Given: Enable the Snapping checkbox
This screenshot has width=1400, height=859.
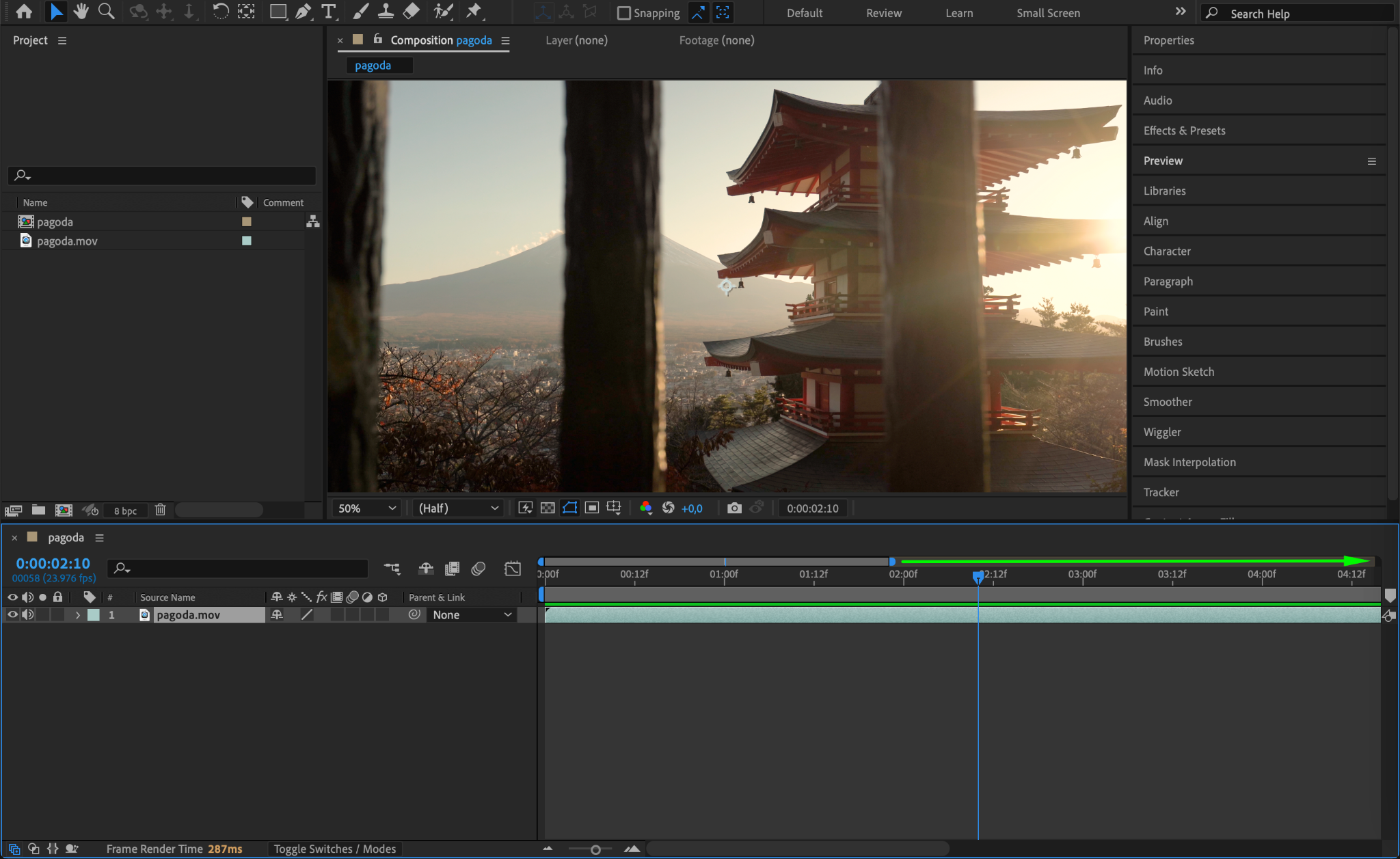Looking at the screenshot, I should click(x=623, y=13).
